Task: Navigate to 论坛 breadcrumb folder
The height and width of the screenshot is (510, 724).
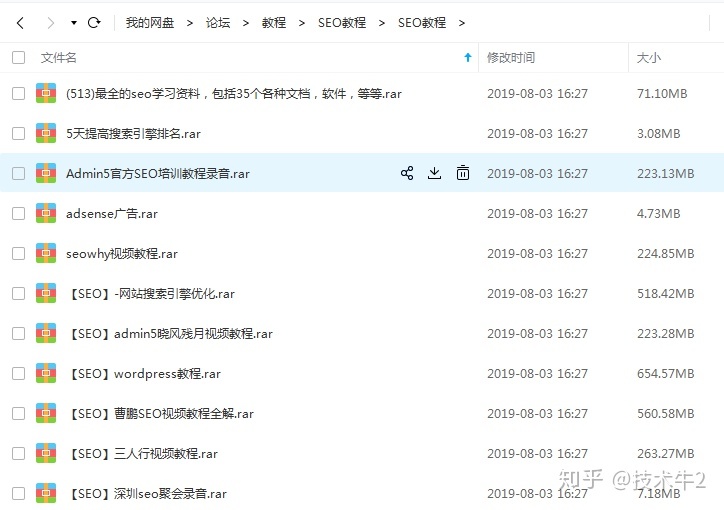Action: coord(217,22)
